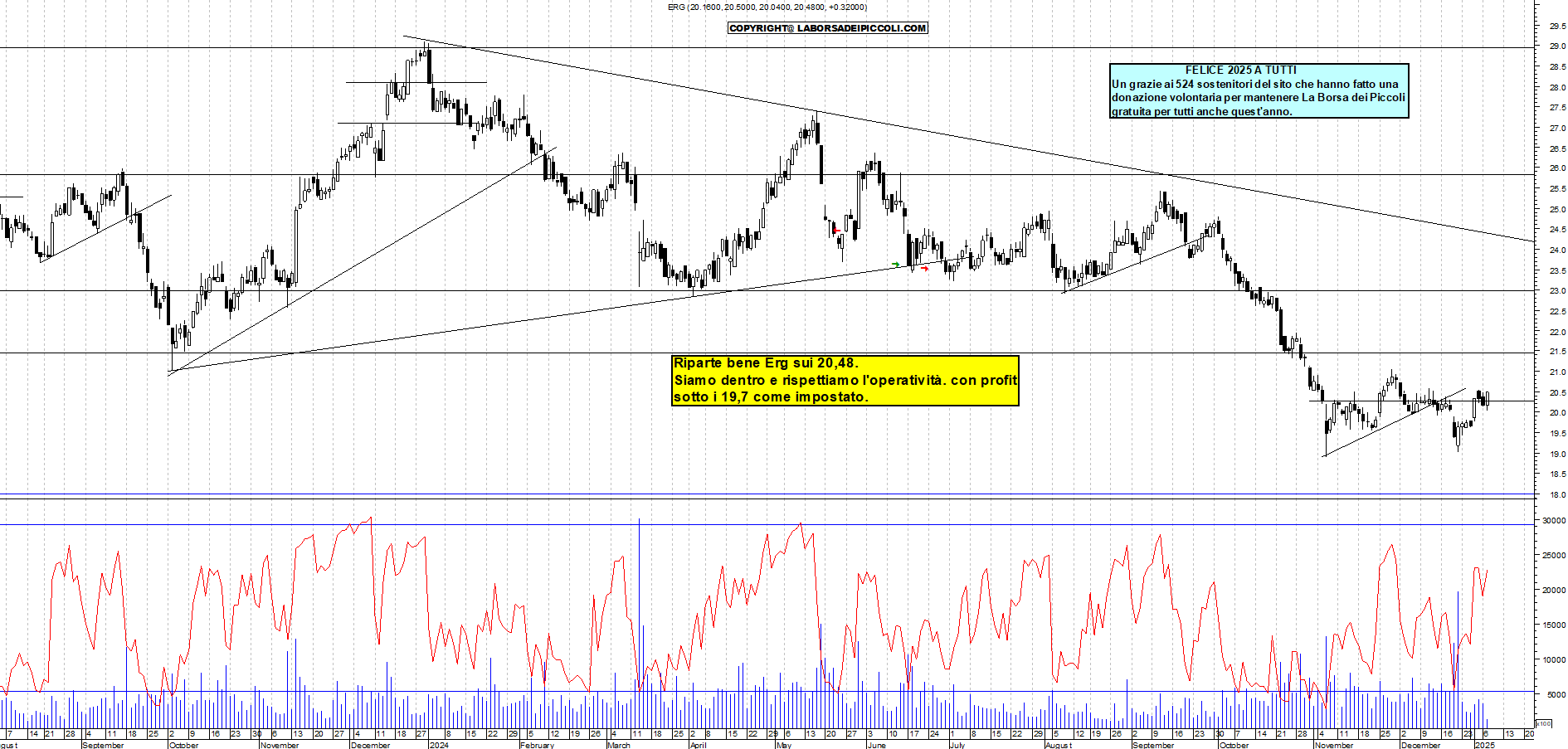Click the 28.0 price axis label
Screen dimensions: 1568x749
click(x=1556, y=88)
